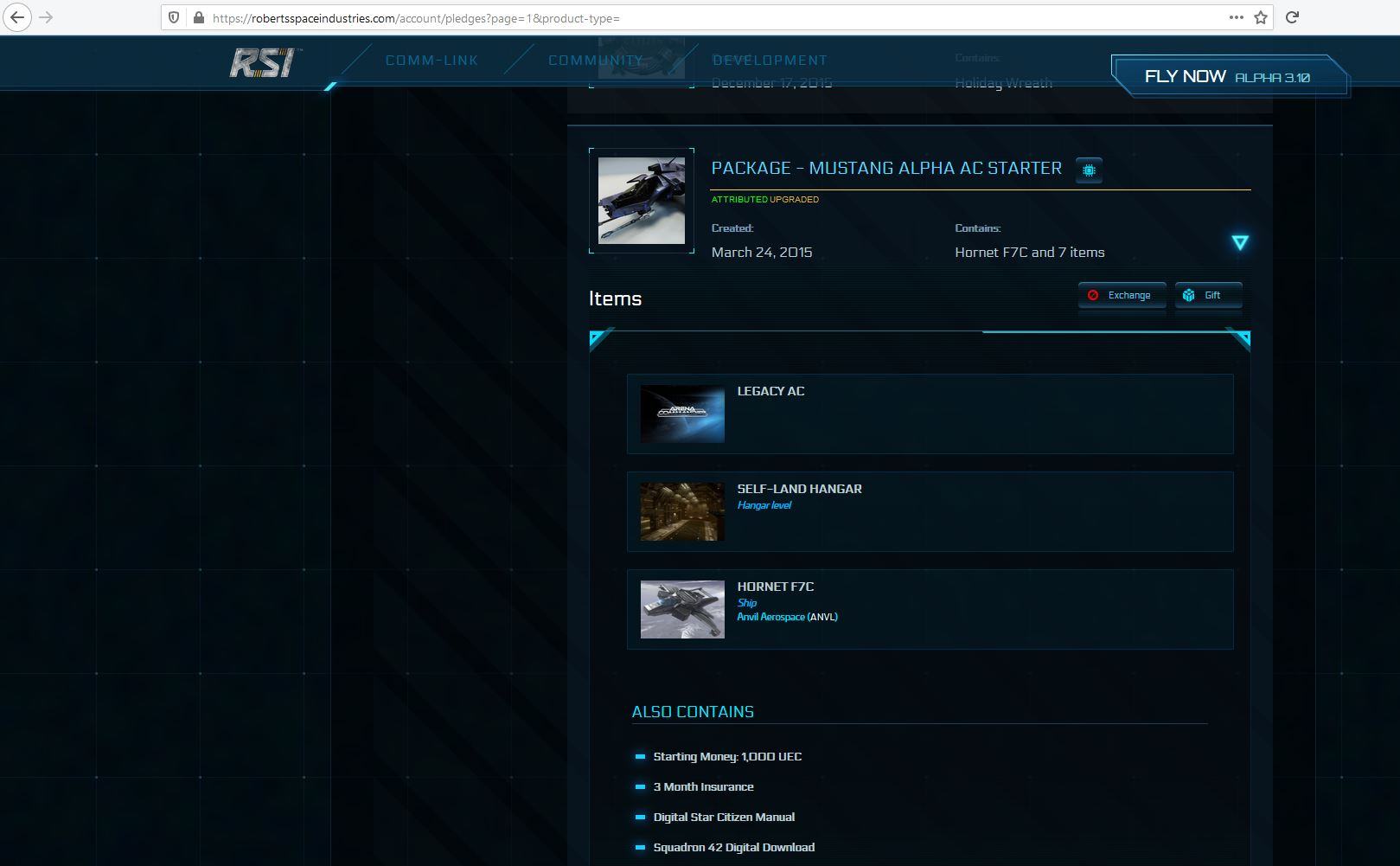Open the COMM-LINK menu

[x=432, y=61]
